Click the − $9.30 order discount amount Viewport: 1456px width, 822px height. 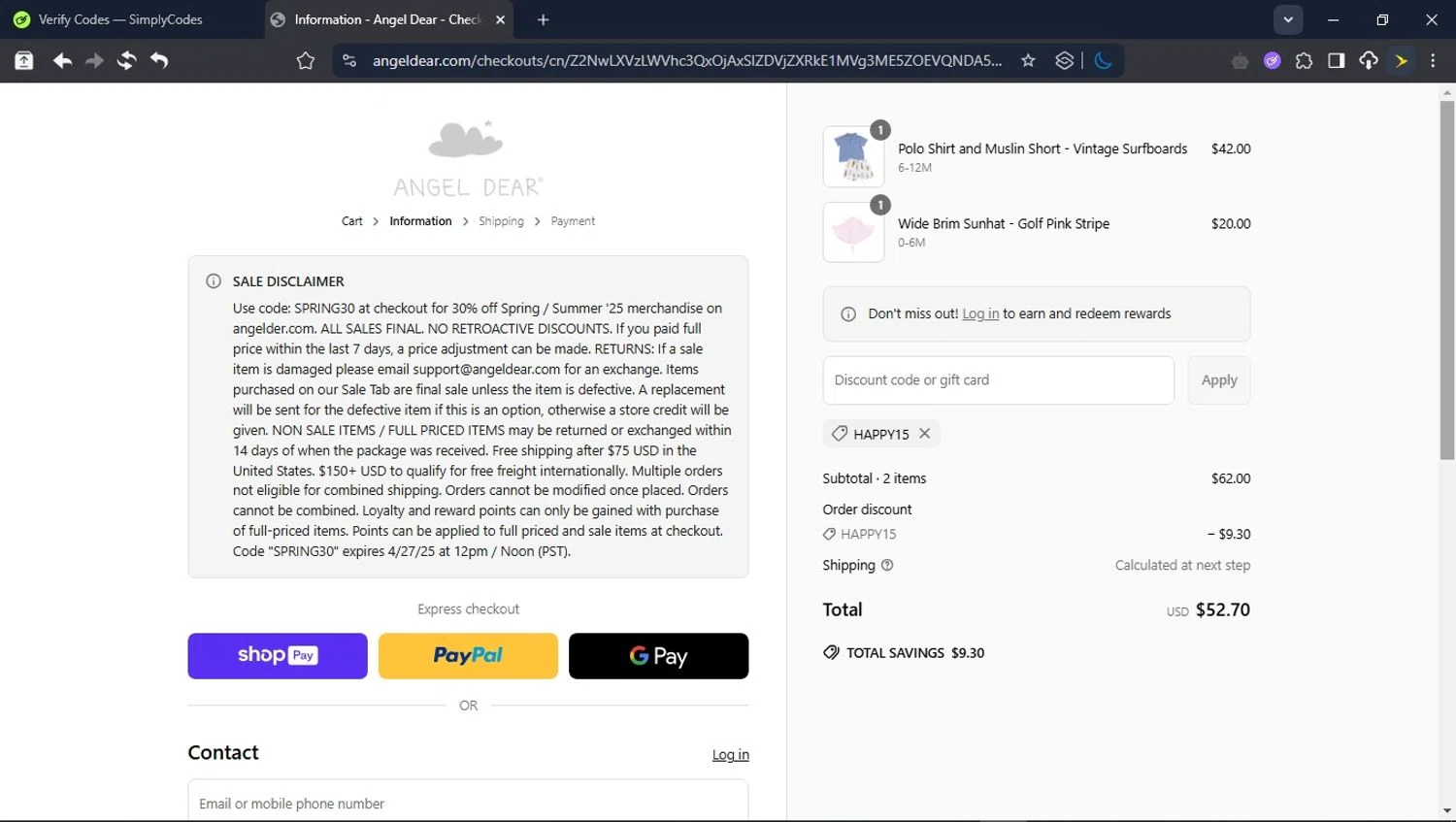click(x=1229, y=534)
